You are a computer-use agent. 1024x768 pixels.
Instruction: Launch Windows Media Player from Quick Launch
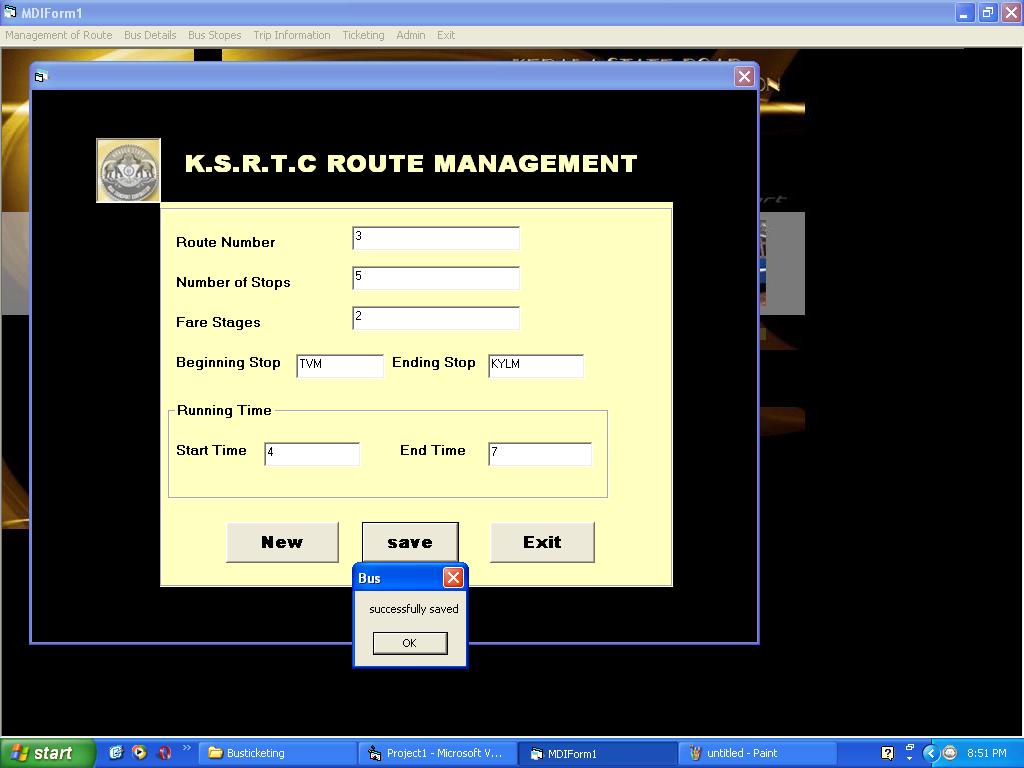[140, 753]
